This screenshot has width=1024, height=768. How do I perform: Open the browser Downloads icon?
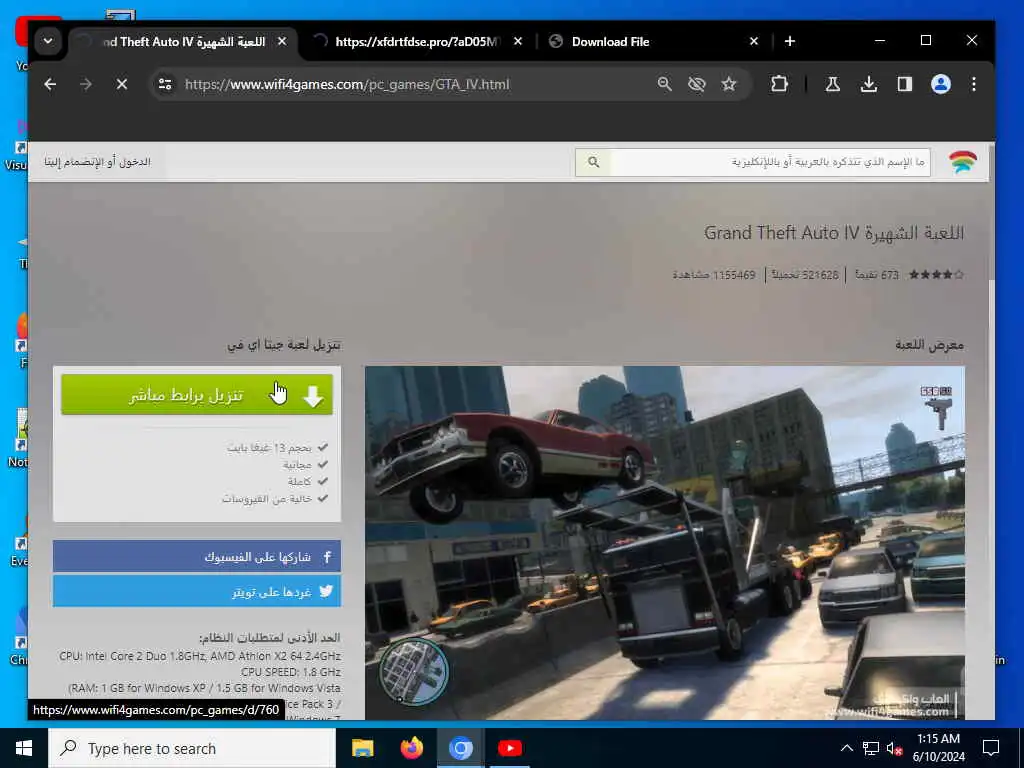pos(869,84)
